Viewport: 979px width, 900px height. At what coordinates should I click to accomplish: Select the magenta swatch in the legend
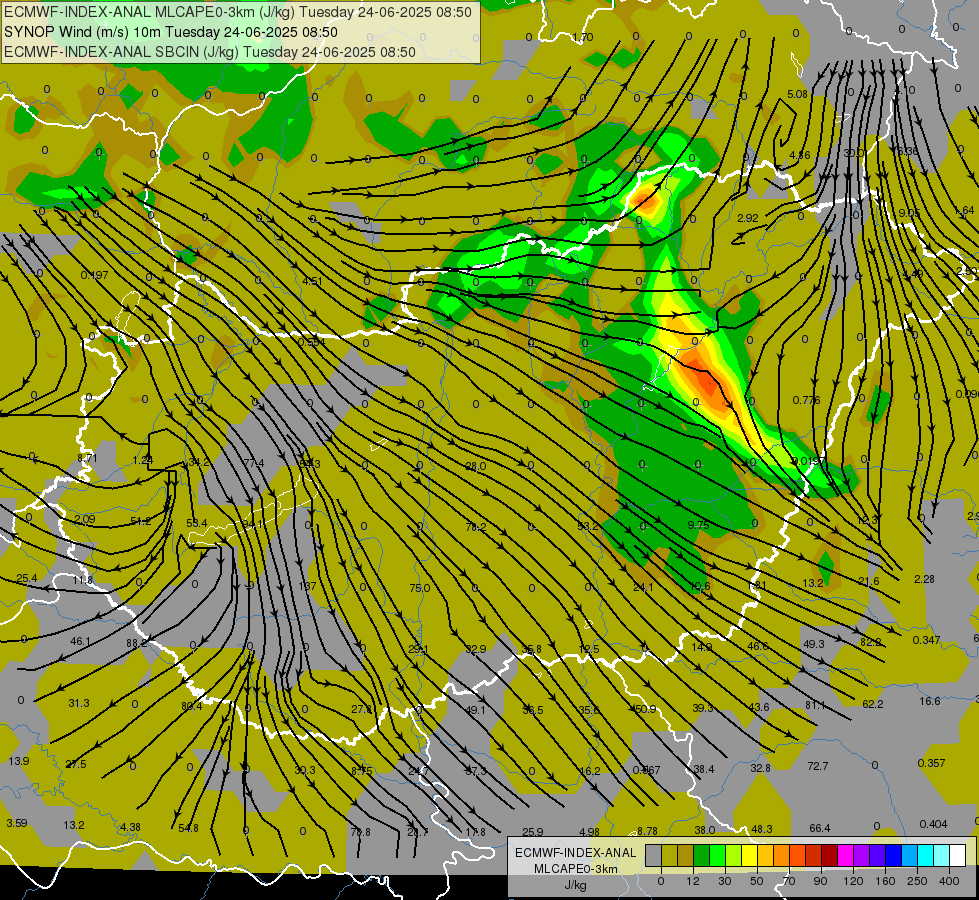coord(845,855)
